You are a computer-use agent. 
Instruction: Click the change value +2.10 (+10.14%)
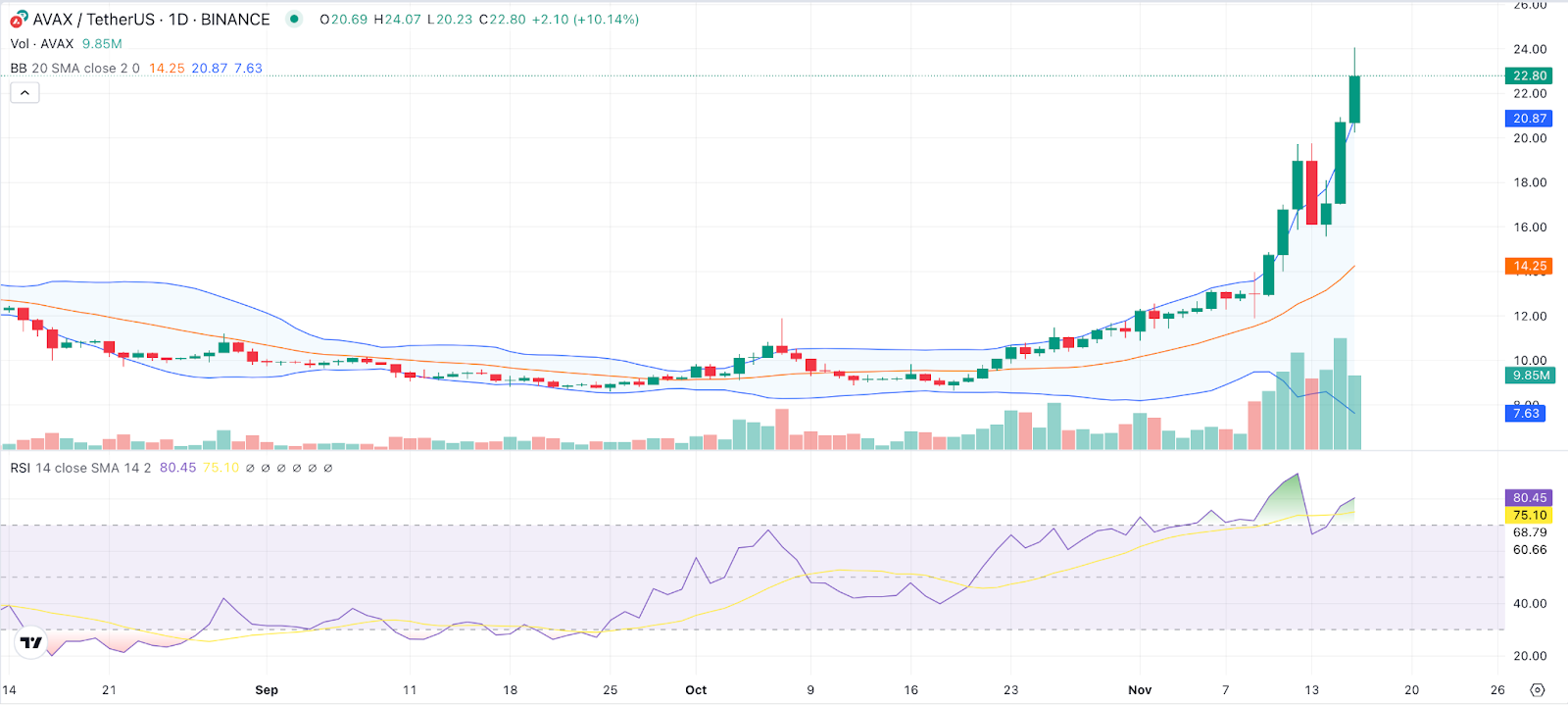point(585,20)
